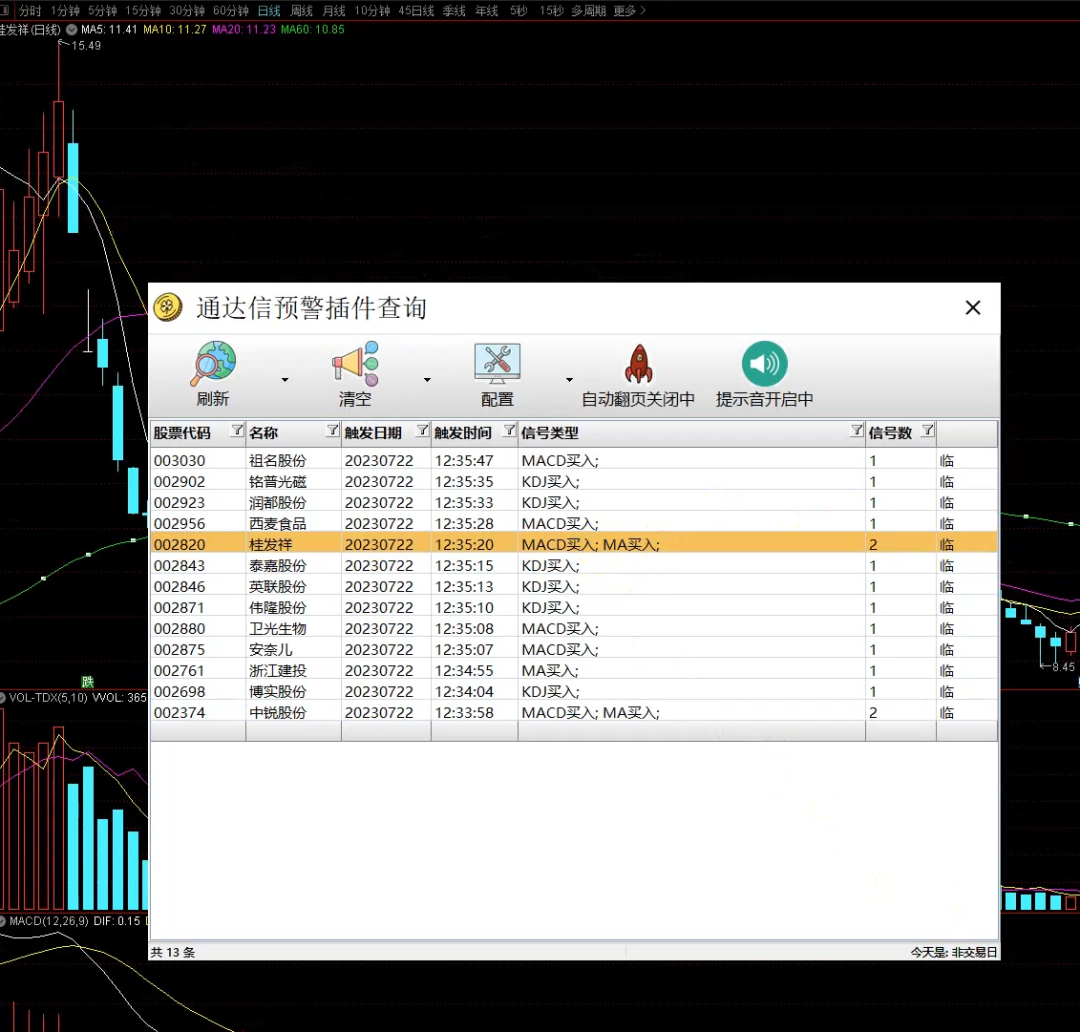Switch to the 分时 chart period tab
This screenshot has width=1080, height=1032.
(30, 10)
